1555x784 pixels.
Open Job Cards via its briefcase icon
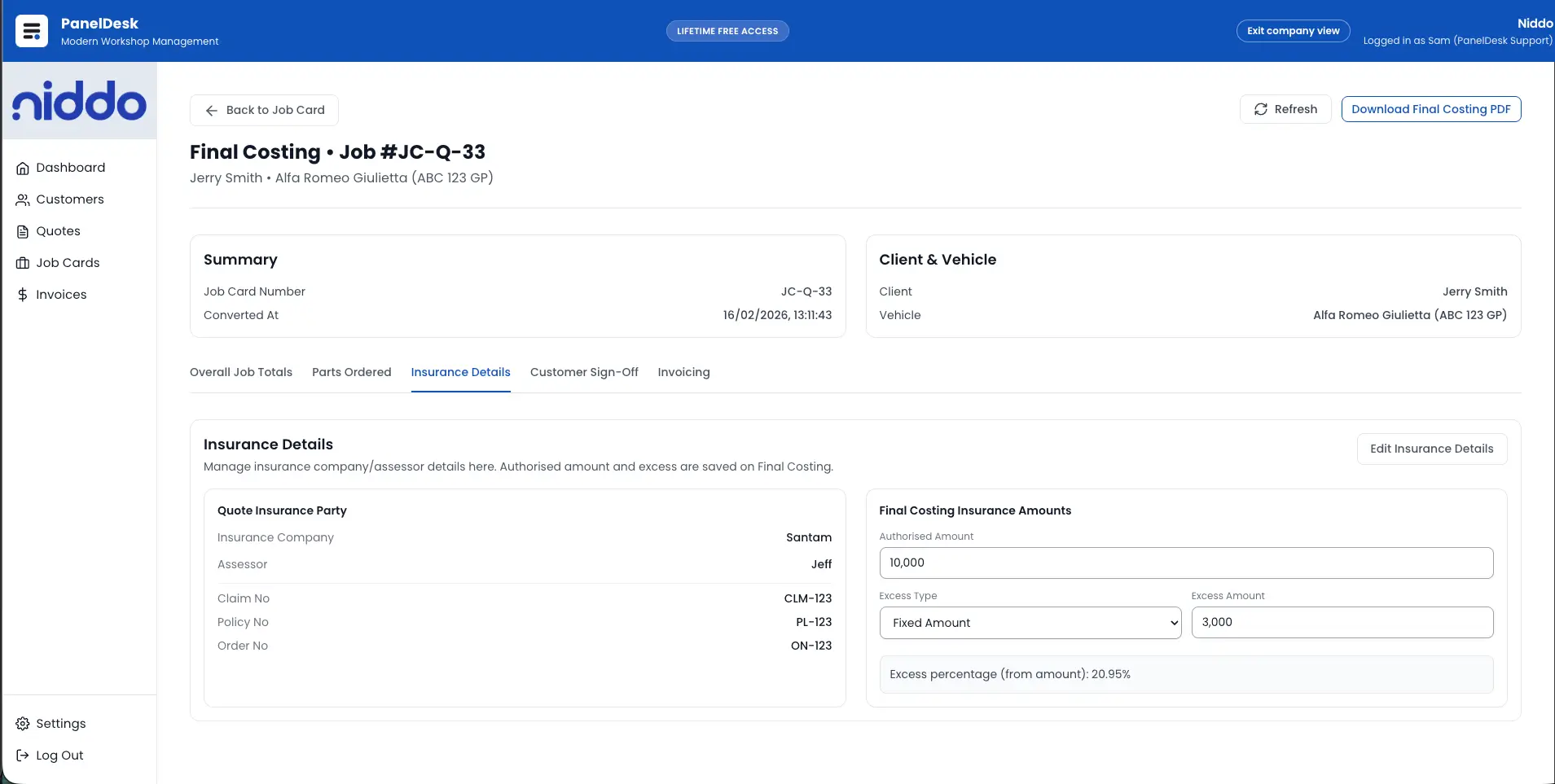[22, 263]
